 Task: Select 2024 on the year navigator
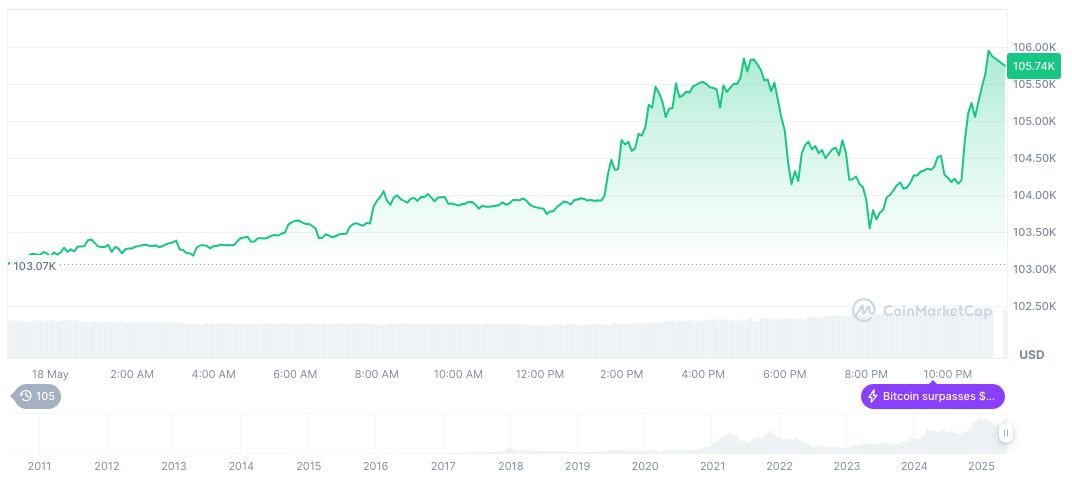coord(914,466)
